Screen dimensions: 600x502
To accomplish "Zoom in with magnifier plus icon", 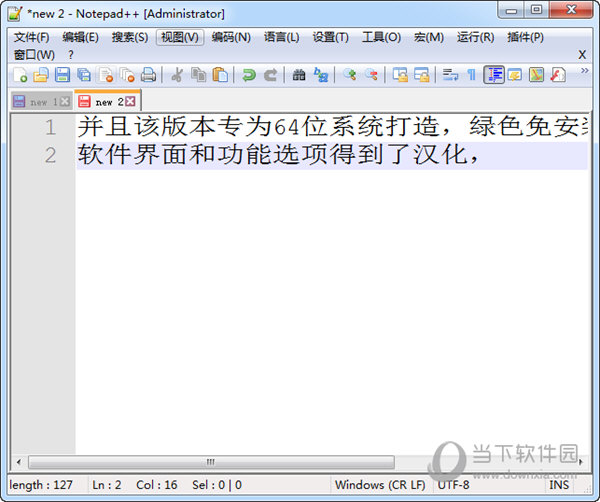I will [349, 74].
